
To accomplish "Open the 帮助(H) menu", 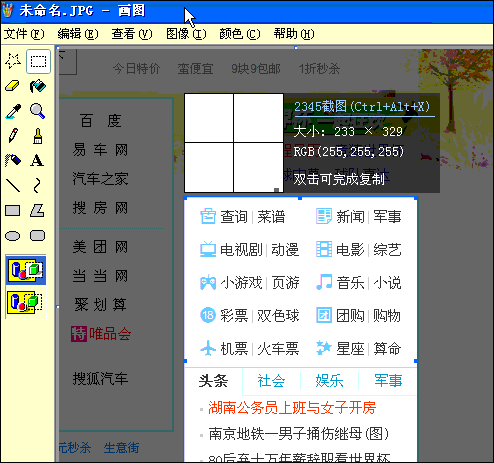I will (294, 34).
